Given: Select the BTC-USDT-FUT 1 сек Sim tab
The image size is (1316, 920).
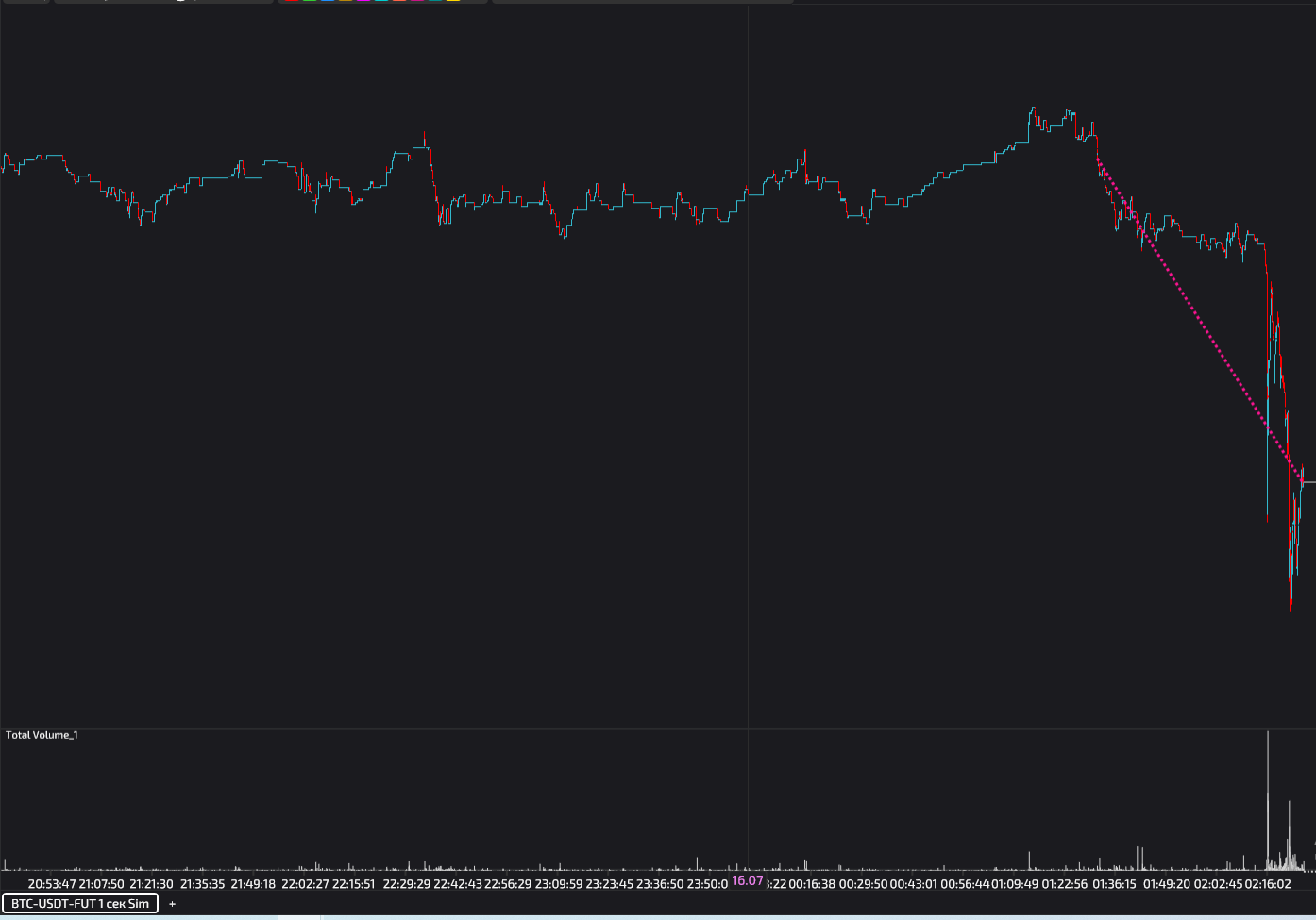Looking at the screenshot, I should coord(80,903).
